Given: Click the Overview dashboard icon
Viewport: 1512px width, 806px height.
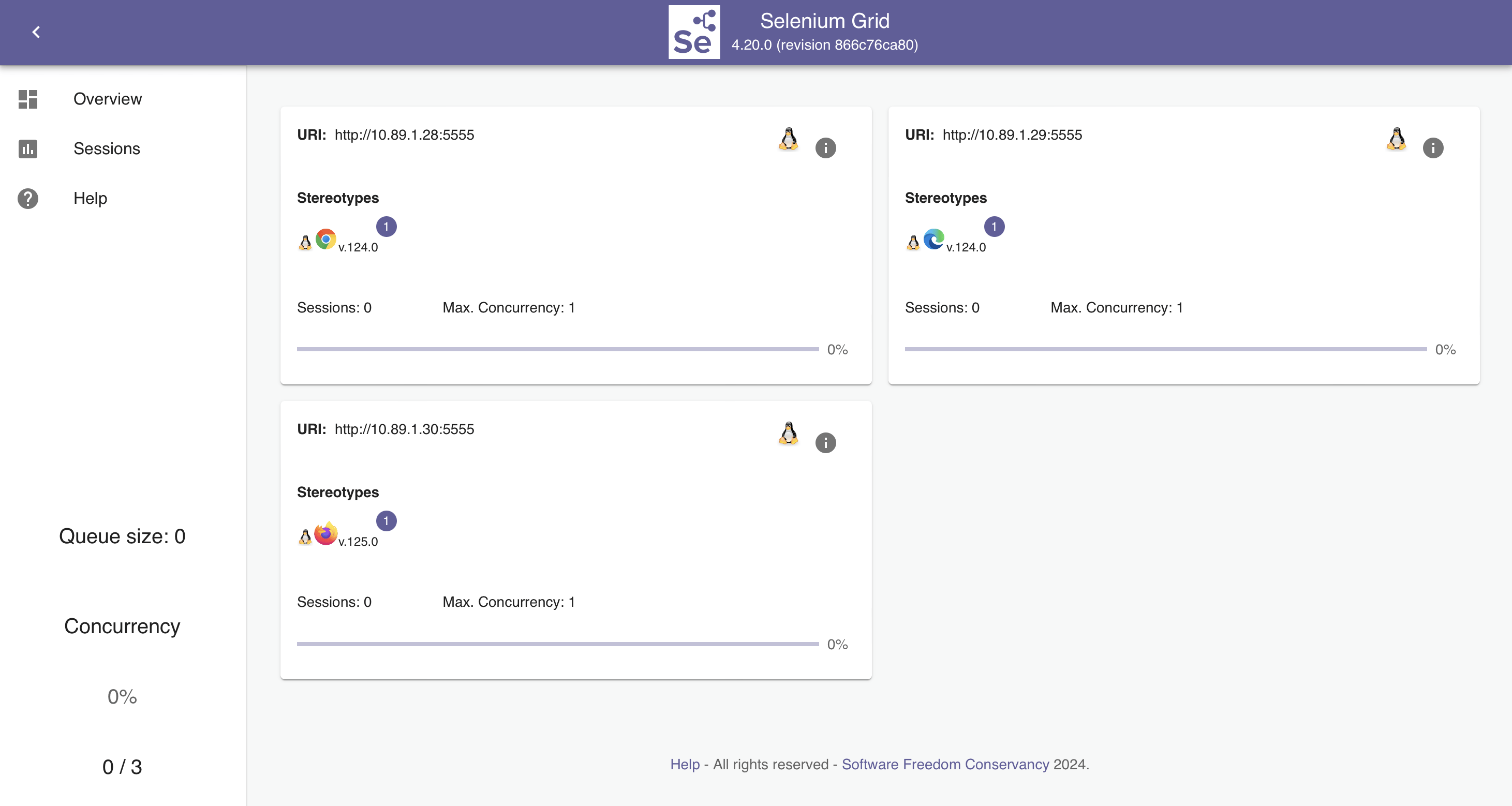Looking at the screenshot, I should pos(27,98).
